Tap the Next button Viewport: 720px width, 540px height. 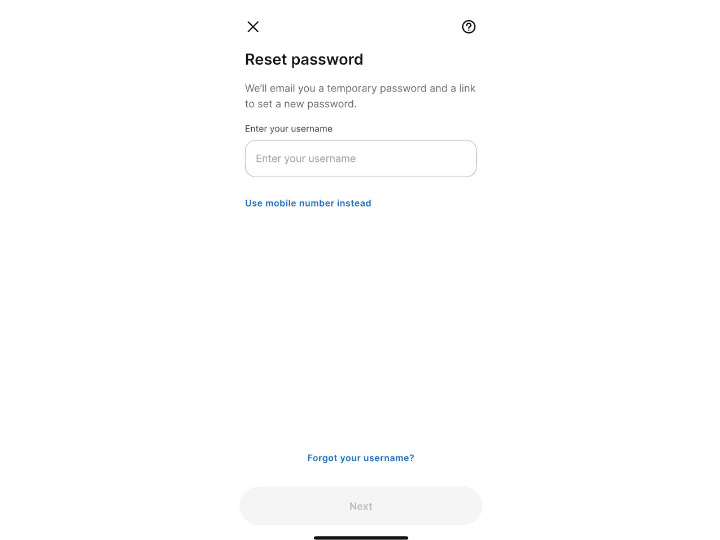tap(360, 506)
